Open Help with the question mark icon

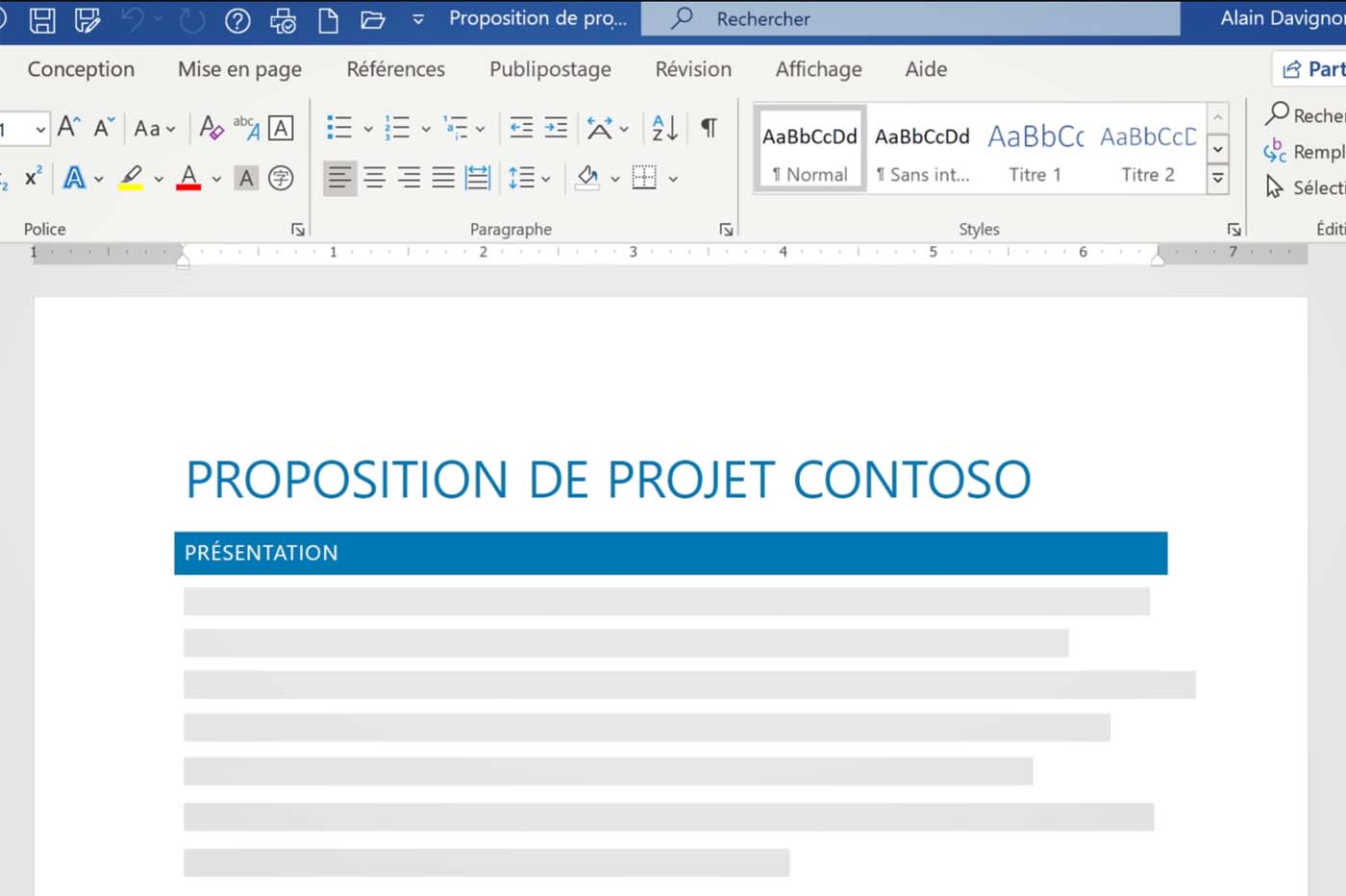(x=237, y=20)
